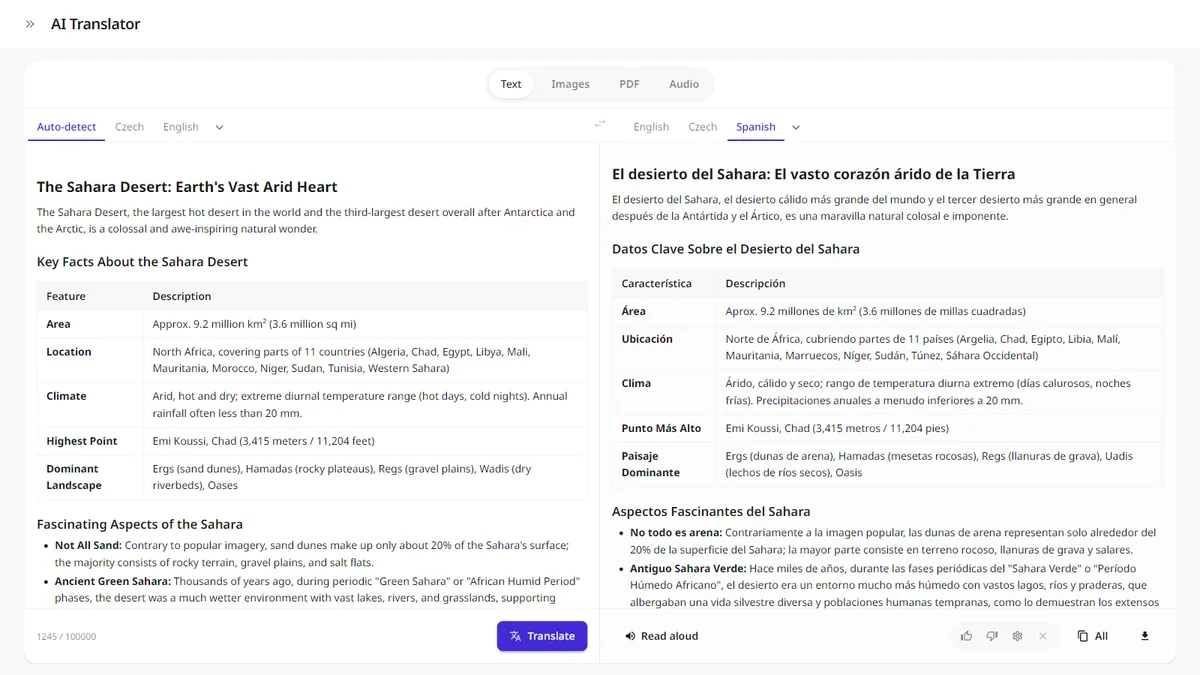Click 'Paisaje Dominante' translated table cell
Screen dimensions: 1200x675
tap(664, 464)
